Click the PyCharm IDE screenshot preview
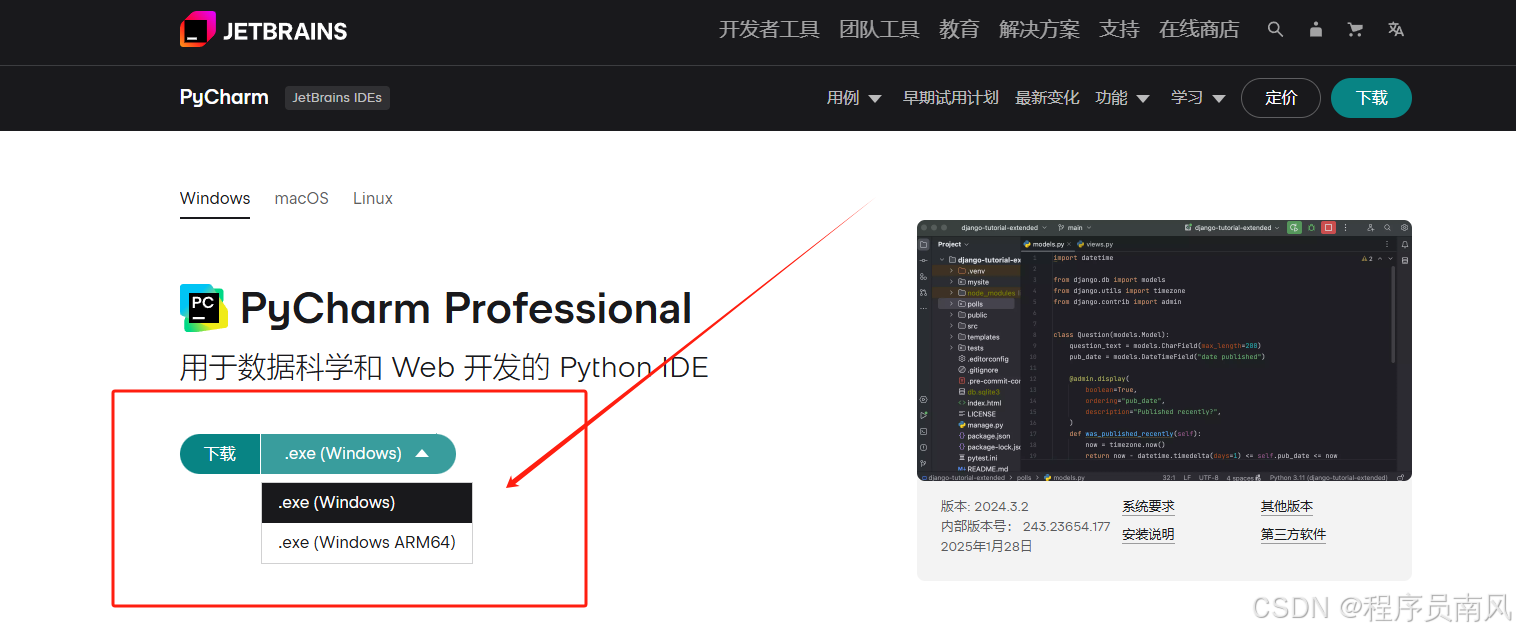1516x634 pixels. click(1164, 351)
